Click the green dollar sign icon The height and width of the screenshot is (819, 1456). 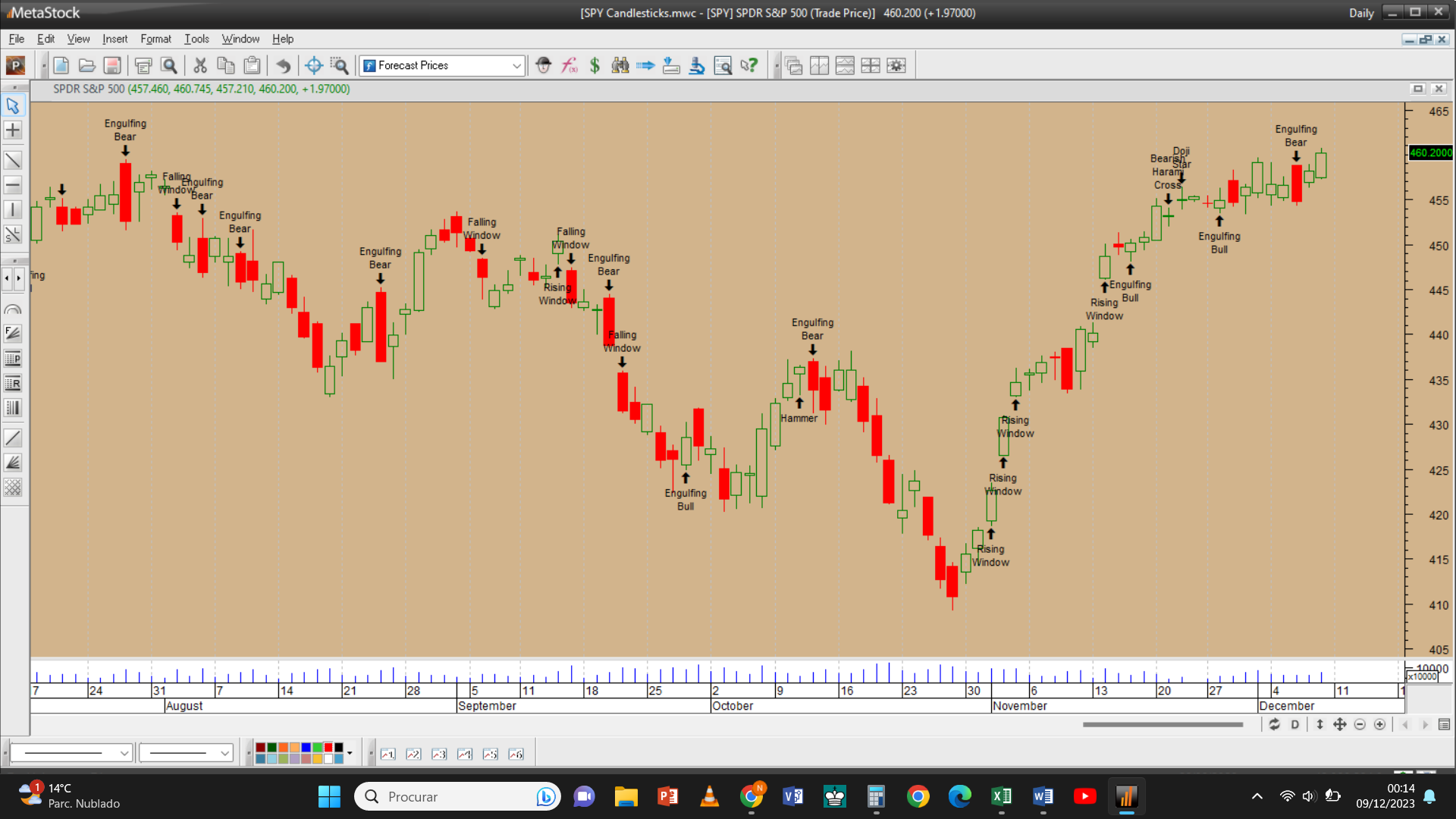[595, 66]
